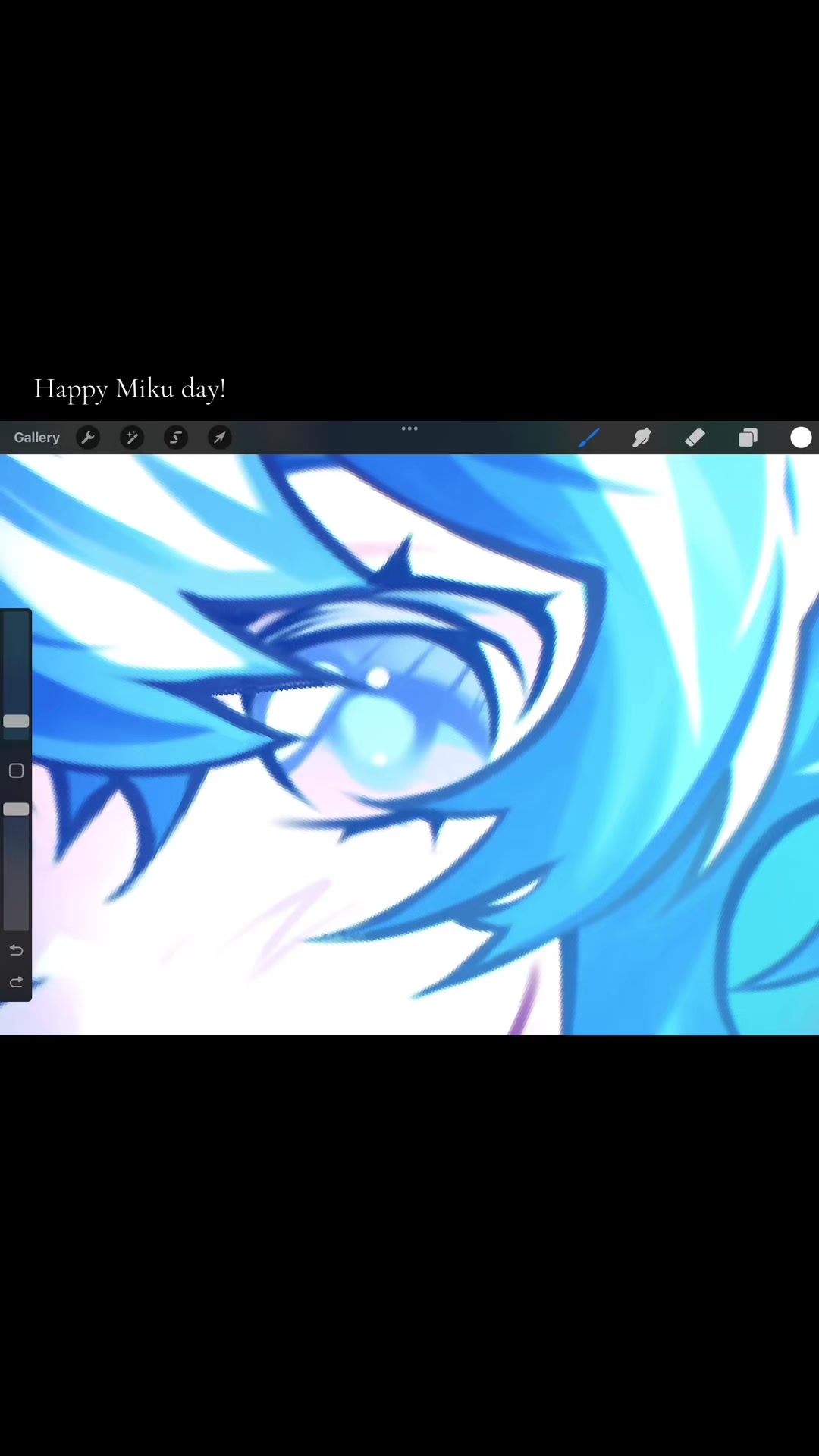Click the brush opacity slider handle
This screenshot has width=819, height=1456.
(x=16, y=809)
